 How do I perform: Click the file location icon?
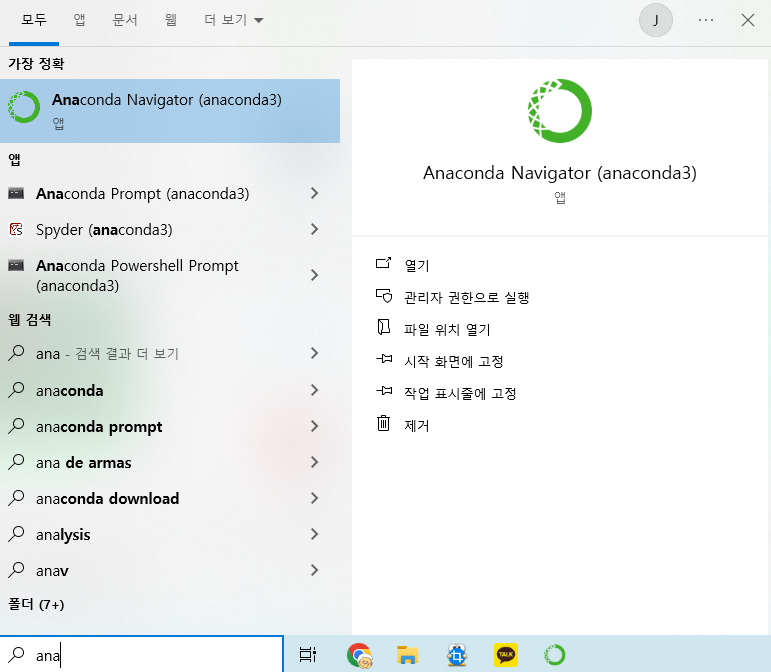point(384,327)
